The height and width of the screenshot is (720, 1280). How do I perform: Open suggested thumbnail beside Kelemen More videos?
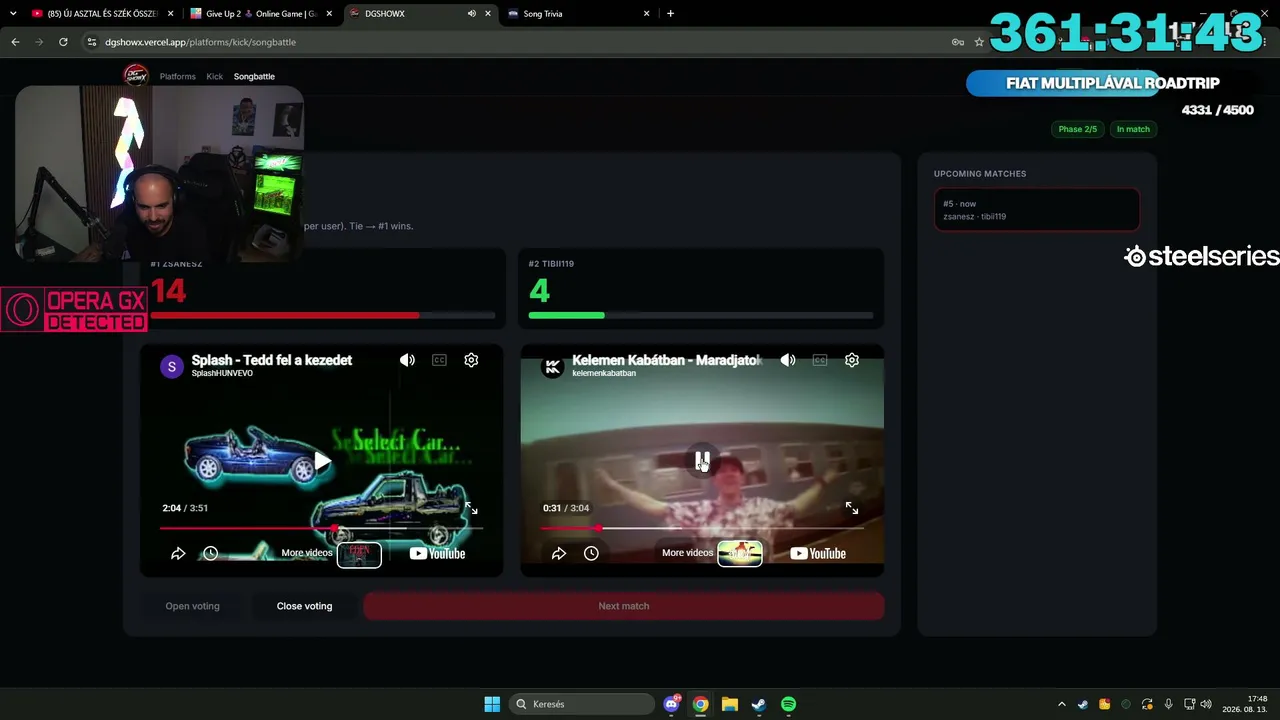(x=740, y=553)
